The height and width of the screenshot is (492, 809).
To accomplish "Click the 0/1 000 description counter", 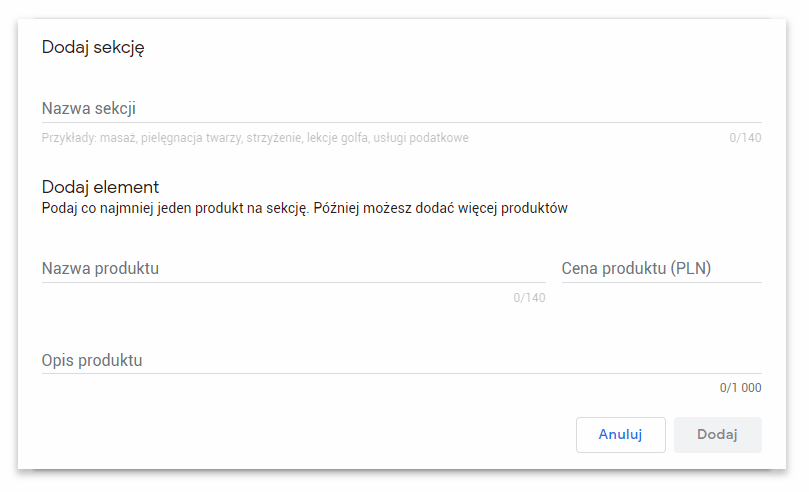I will [740, 388].
